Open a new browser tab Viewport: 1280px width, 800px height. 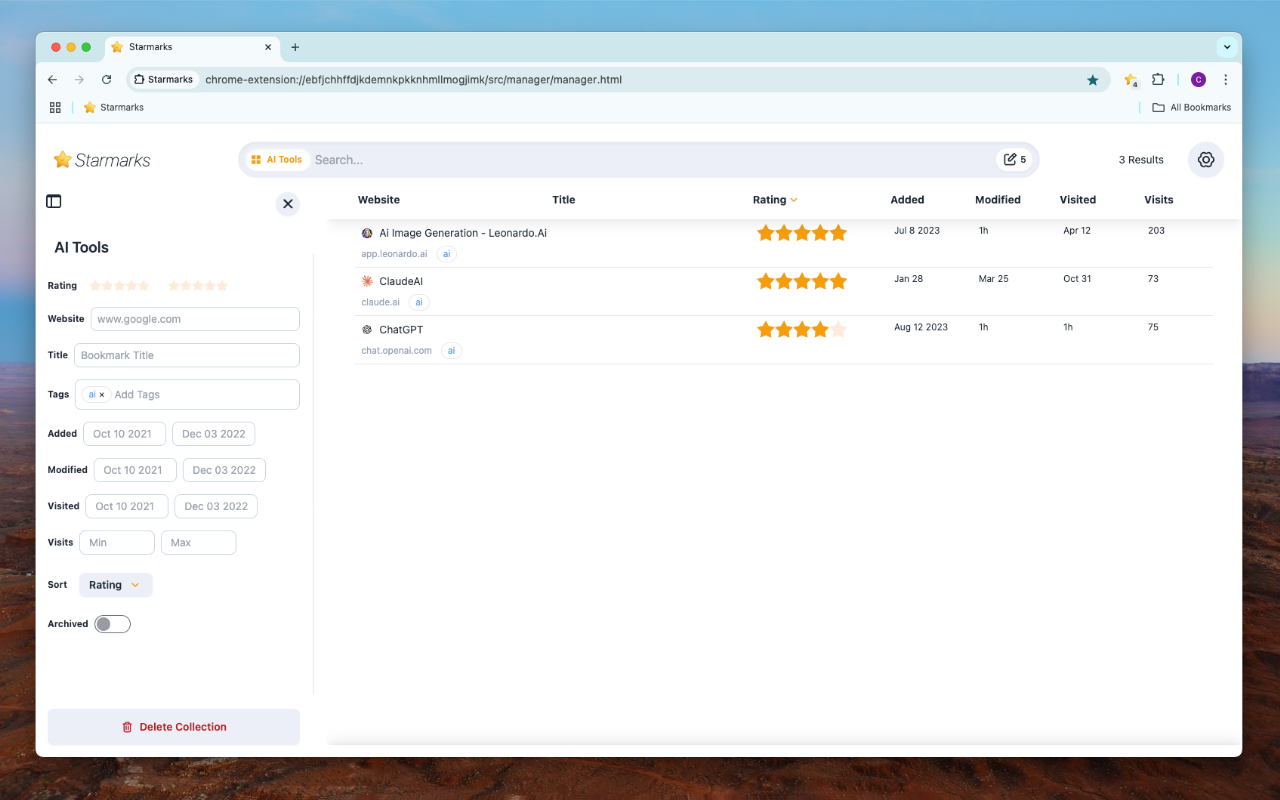pos(295,47)
